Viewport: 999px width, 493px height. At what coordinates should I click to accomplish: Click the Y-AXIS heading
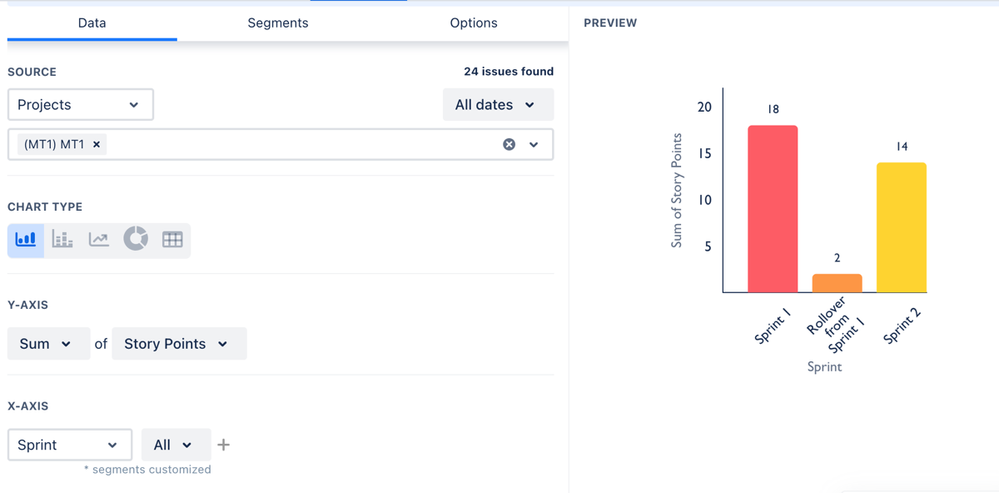point(27,305)
